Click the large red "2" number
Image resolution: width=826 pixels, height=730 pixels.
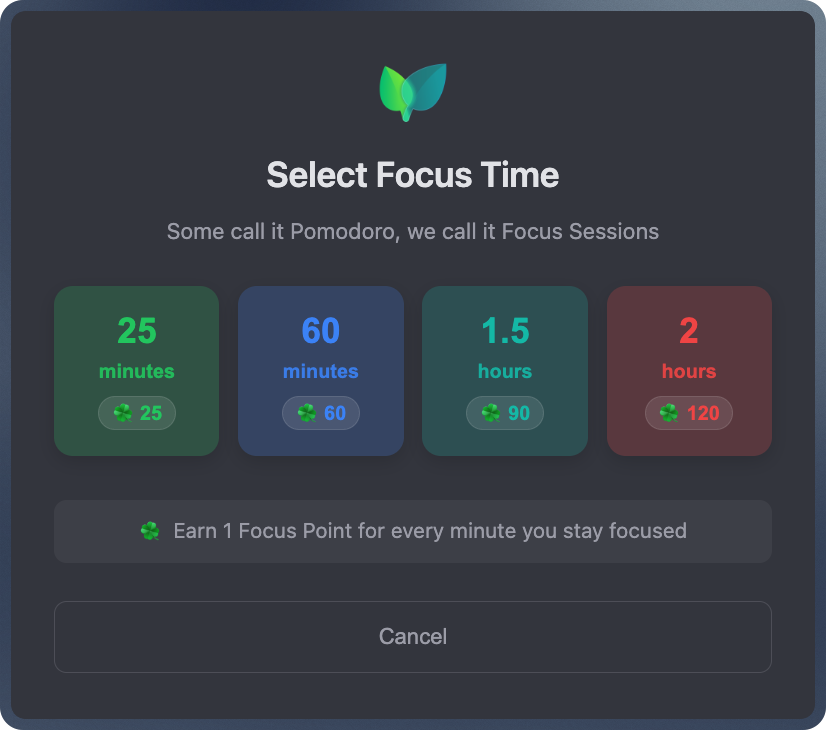pos(689,330)
